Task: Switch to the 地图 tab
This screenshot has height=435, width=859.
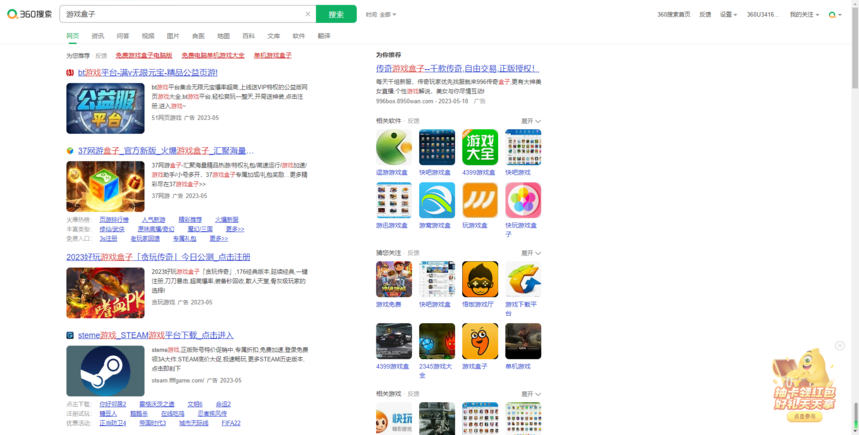Action: (x=224, y=36)
